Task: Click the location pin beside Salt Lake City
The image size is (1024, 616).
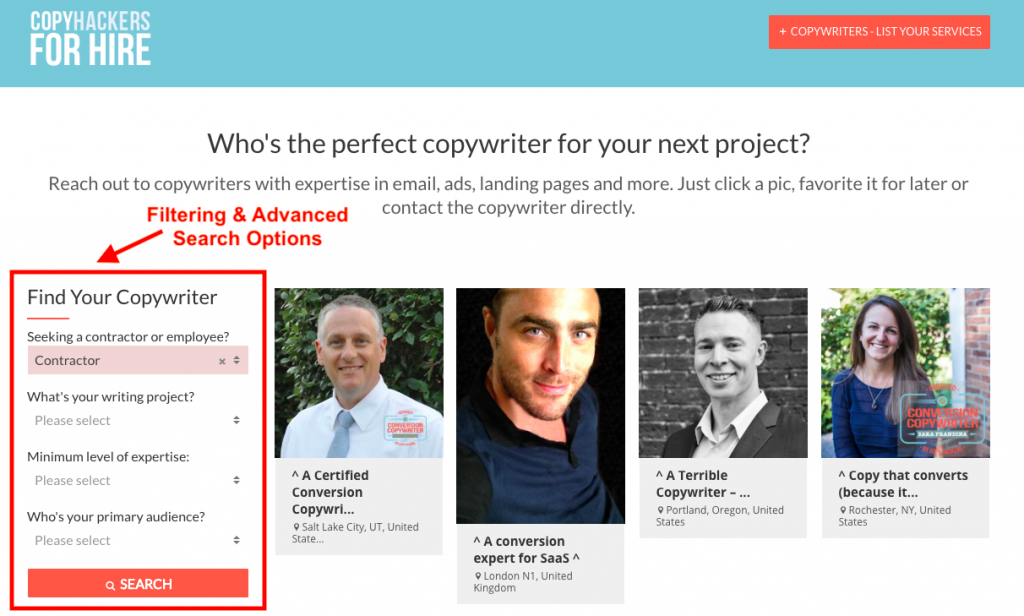Action: tap(296, 527)
